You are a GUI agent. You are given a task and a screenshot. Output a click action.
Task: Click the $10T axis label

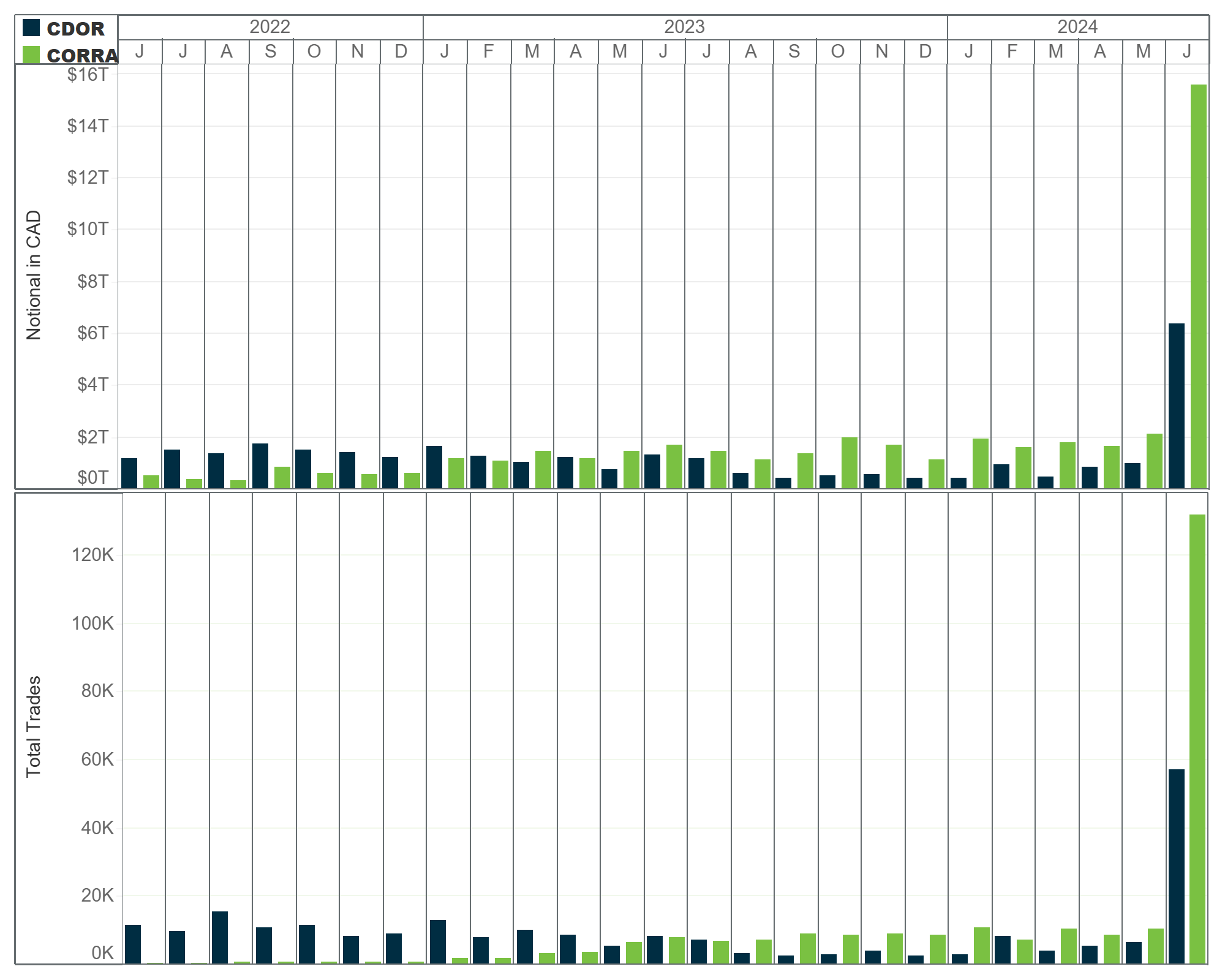tap(88, 229)
